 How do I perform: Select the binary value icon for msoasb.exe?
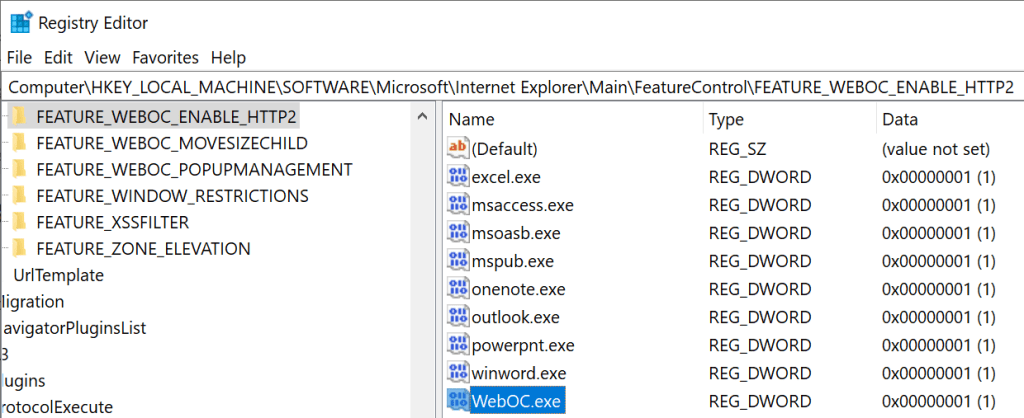point(458,234)
